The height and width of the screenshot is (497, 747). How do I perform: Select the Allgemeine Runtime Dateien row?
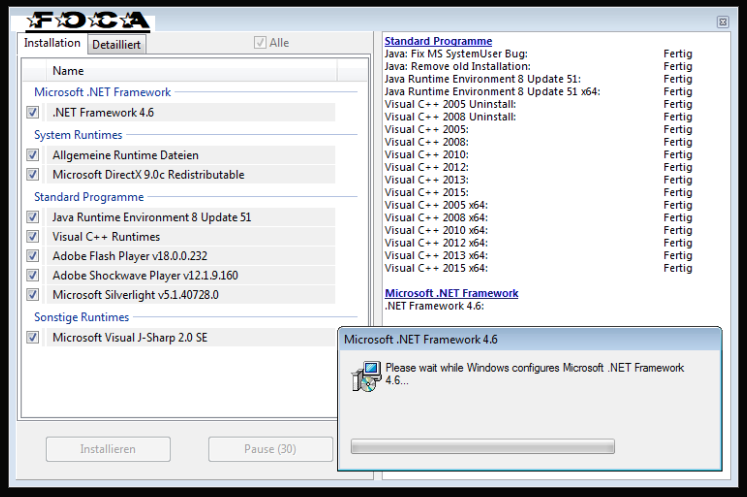191,155
